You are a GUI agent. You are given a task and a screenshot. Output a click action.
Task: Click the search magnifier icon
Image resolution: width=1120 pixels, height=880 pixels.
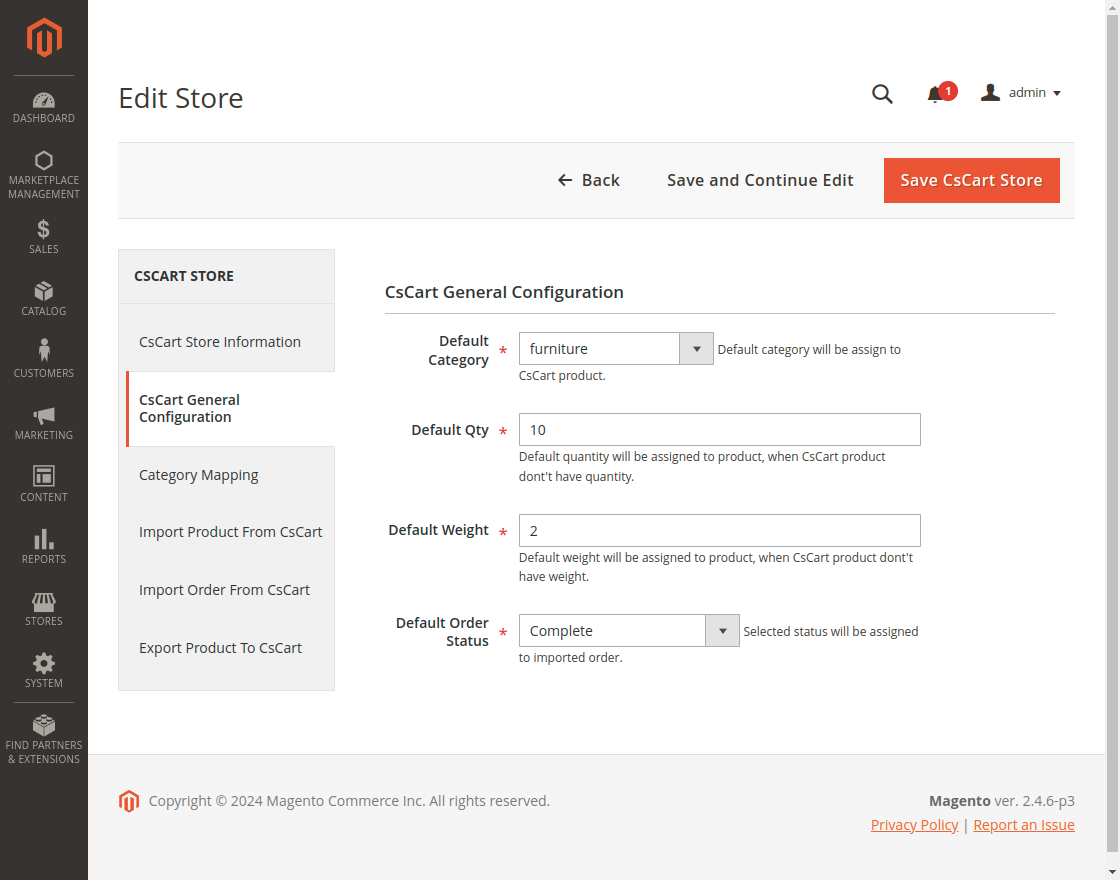click(882, 94)
